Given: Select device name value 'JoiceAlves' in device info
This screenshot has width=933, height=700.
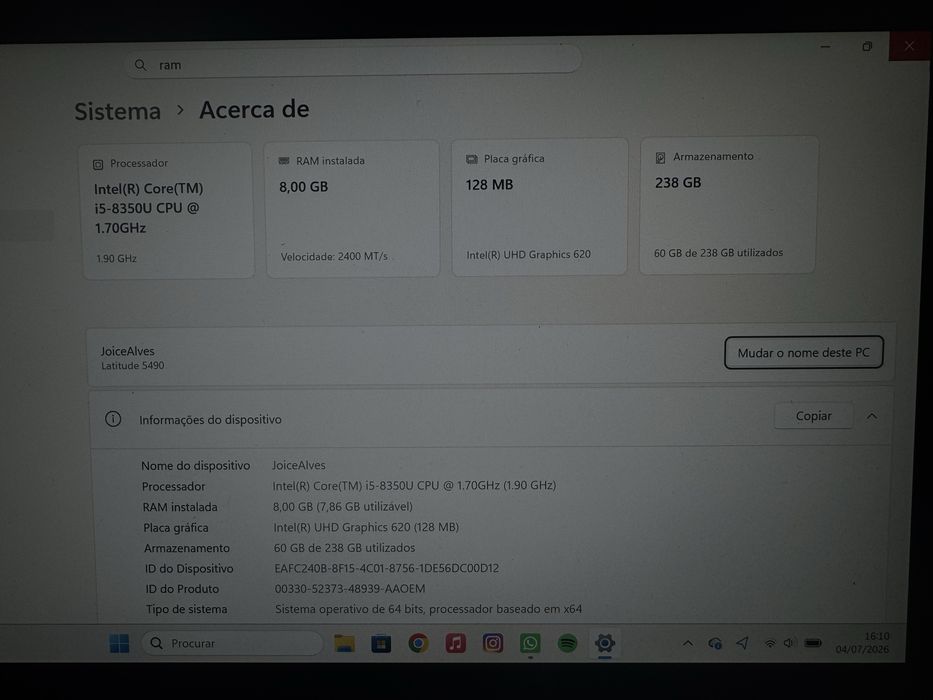Looking at the screenshot, I should [299, 465].
